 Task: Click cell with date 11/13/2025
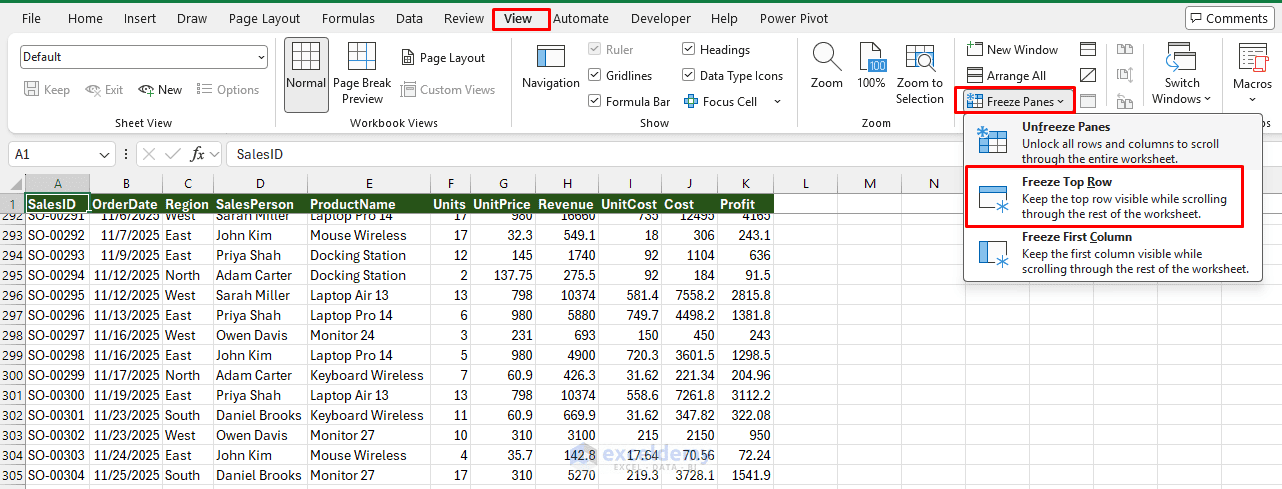point(126,315)
